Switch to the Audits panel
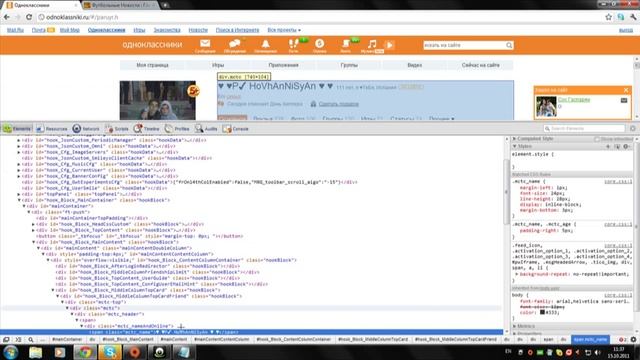The width and height of the screenshot is (640, 360). [206, 129]
